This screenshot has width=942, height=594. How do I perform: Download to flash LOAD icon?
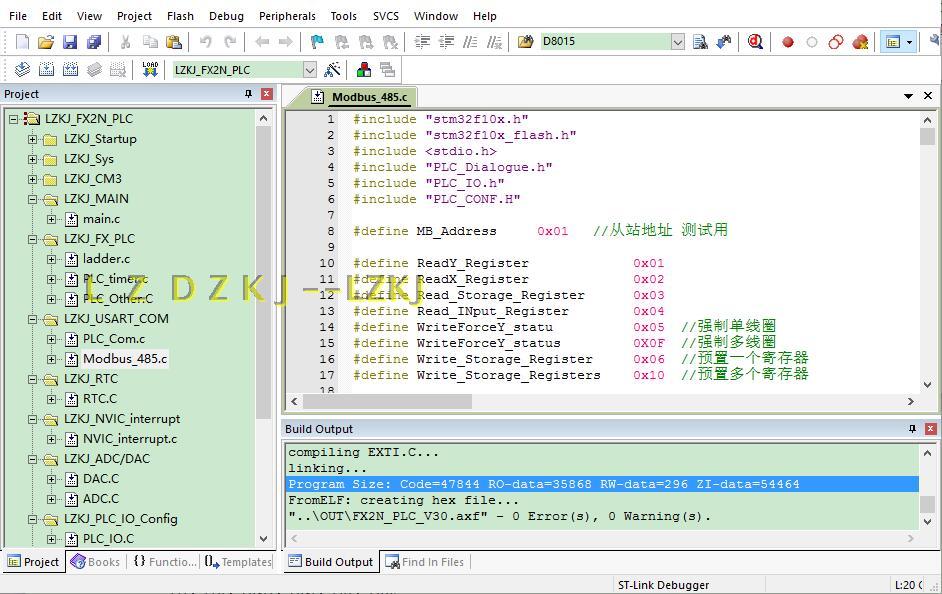pyautogui.click(x=150, y=70)
